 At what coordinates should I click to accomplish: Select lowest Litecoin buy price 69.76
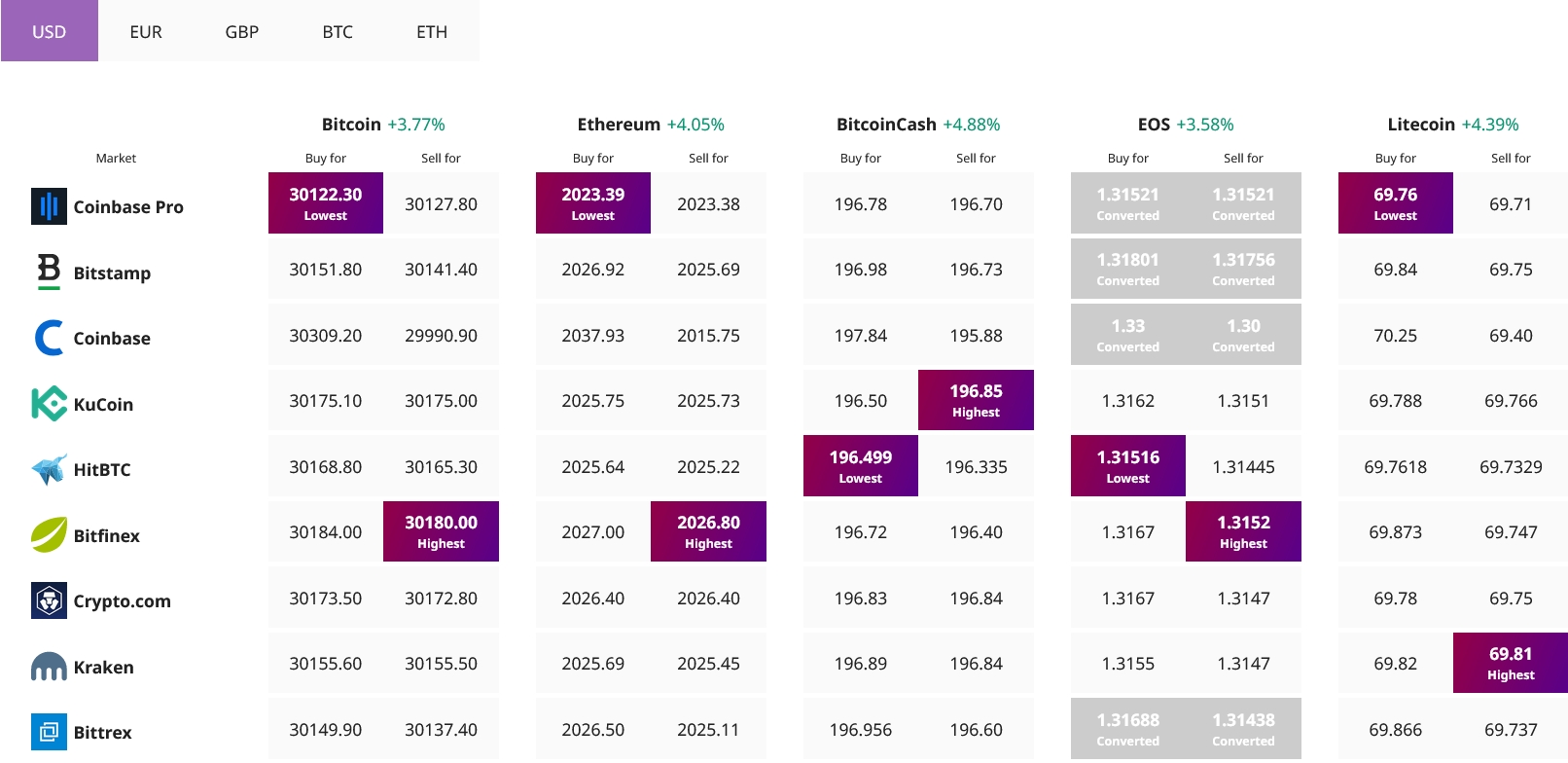click(x=1396, y=203)
